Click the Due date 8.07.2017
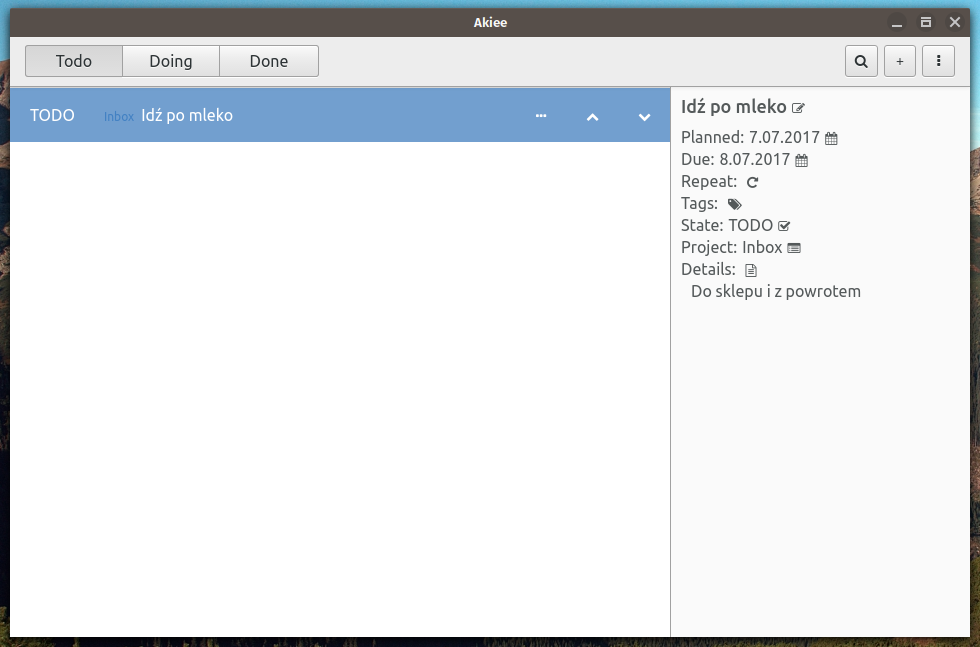Image resolution: width=980 pixels, height=647 pixels. [x=754, y=159]
